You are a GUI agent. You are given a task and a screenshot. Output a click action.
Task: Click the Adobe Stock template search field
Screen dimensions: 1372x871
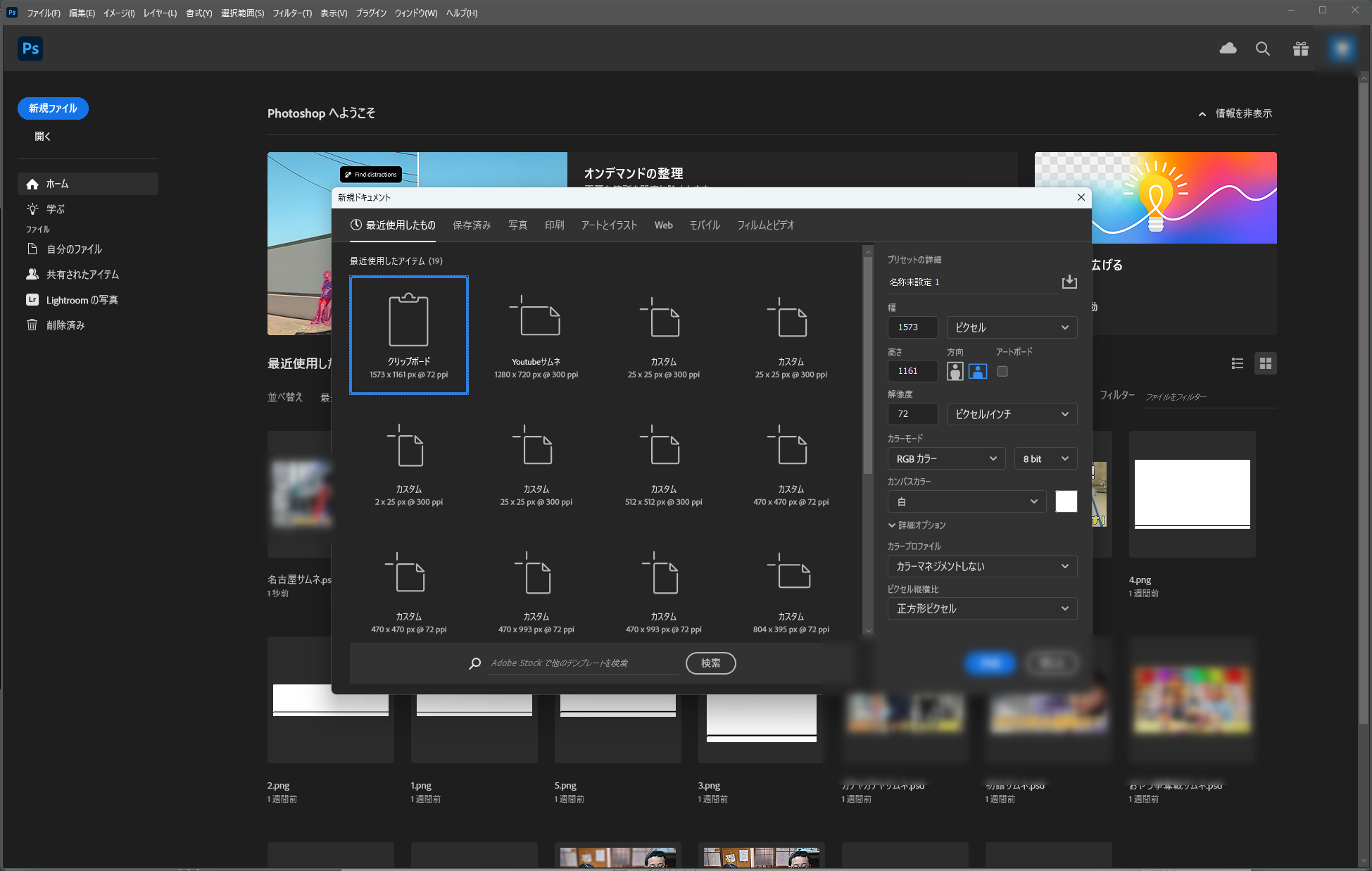[x=583, y=663]
